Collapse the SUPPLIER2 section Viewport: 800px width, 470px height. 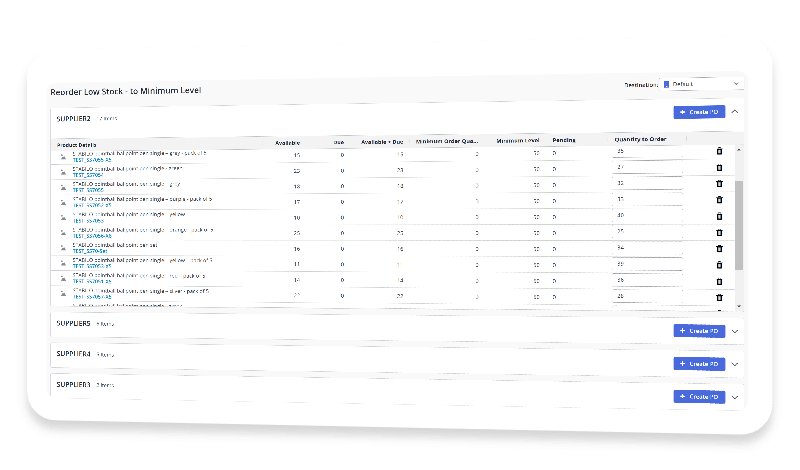click(735, 112)
